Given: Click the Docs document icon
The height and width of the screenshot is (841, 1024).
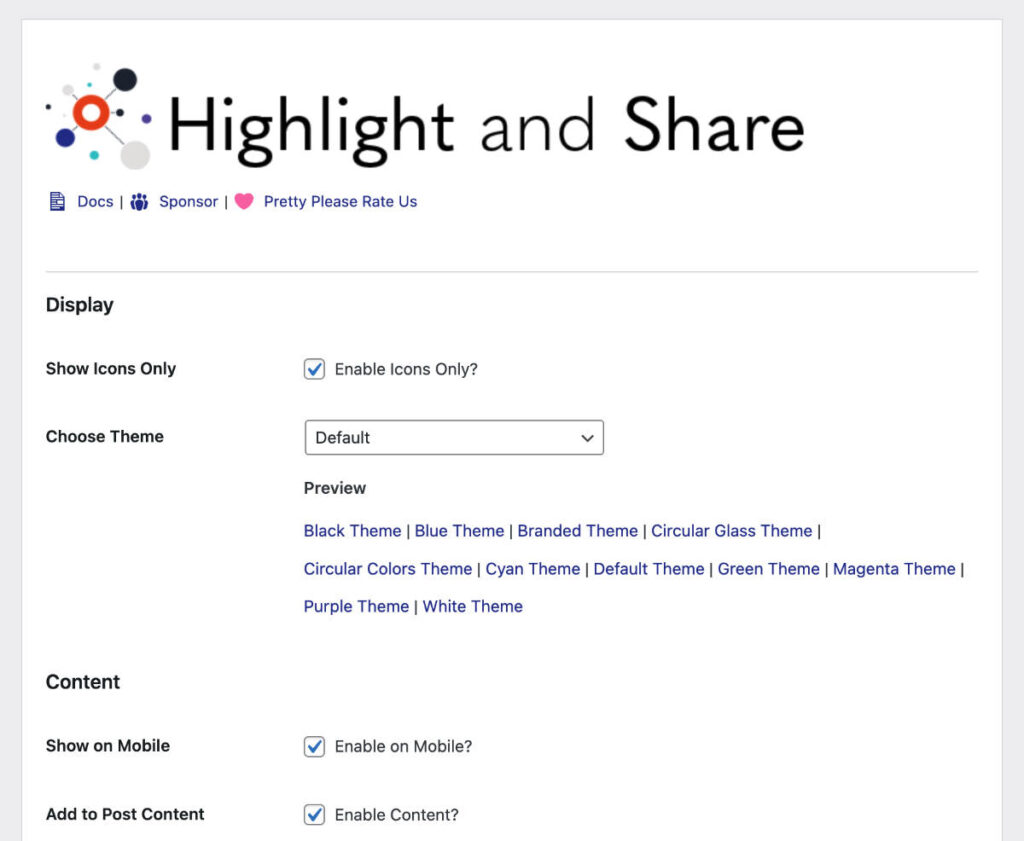Looking at the screenshot, I should pos(57,202).
